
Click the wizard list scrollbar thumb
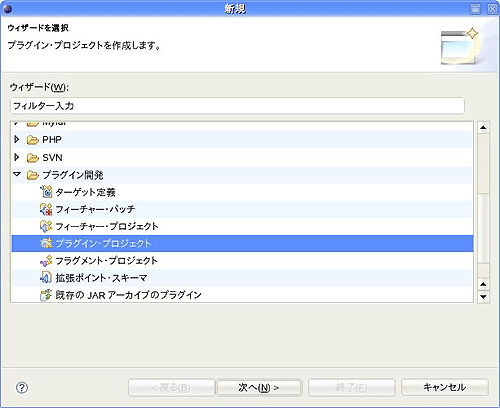click(x=483, y=228)
